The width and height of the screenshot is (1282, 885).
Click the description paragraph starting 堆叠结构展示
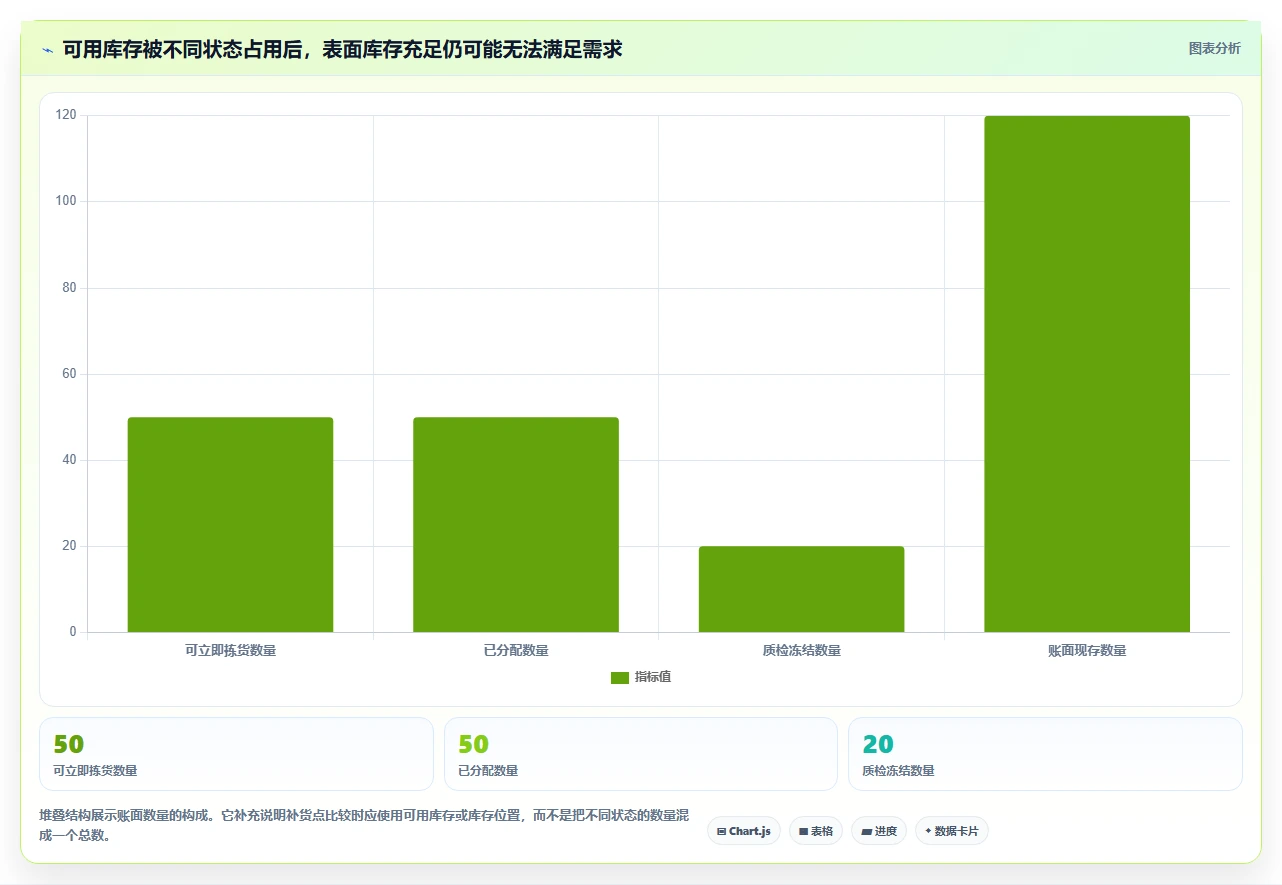364,826
